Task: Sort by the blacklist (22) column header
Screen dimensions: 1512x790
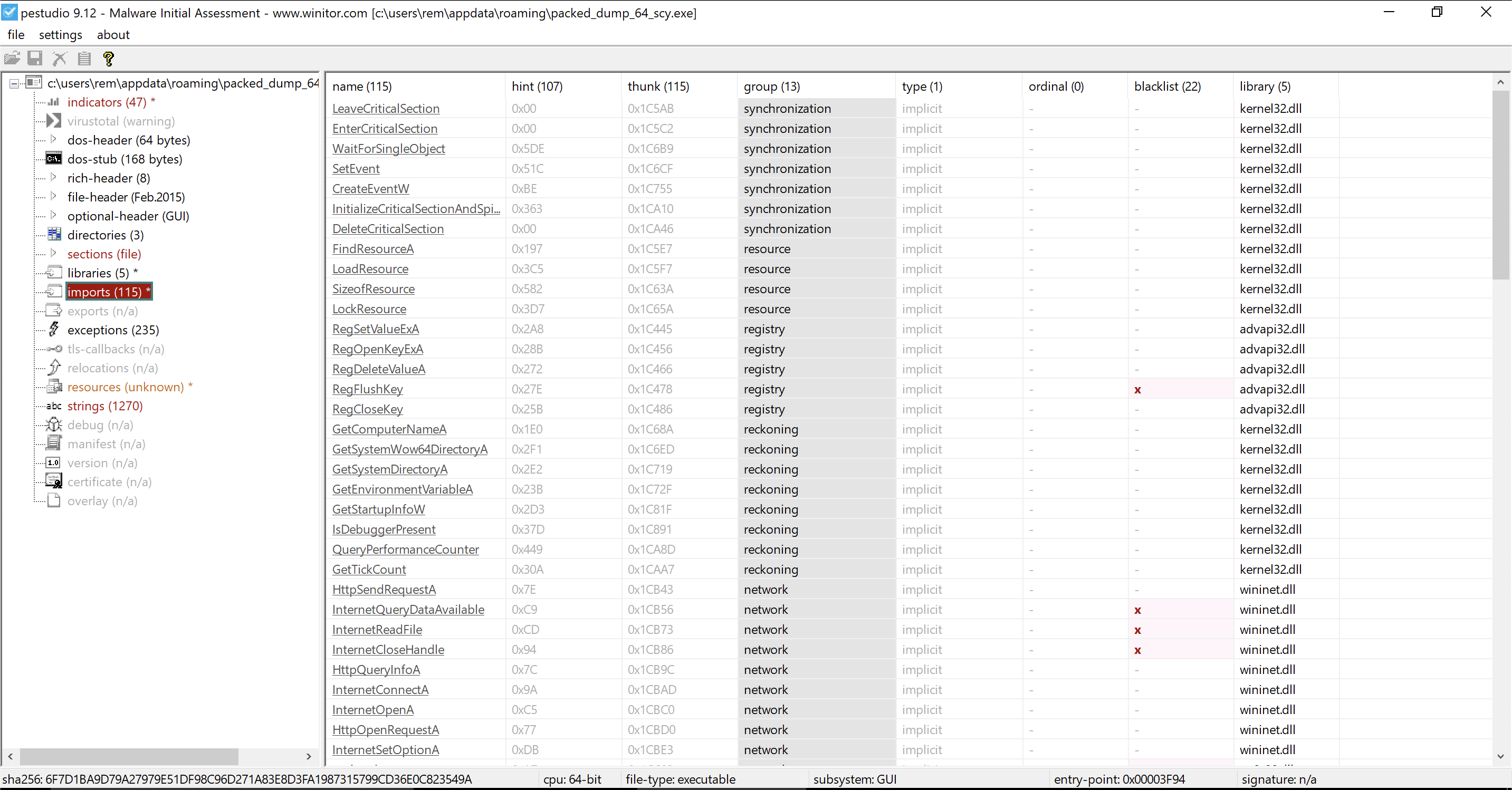Action: click(x=1180, y=86)
